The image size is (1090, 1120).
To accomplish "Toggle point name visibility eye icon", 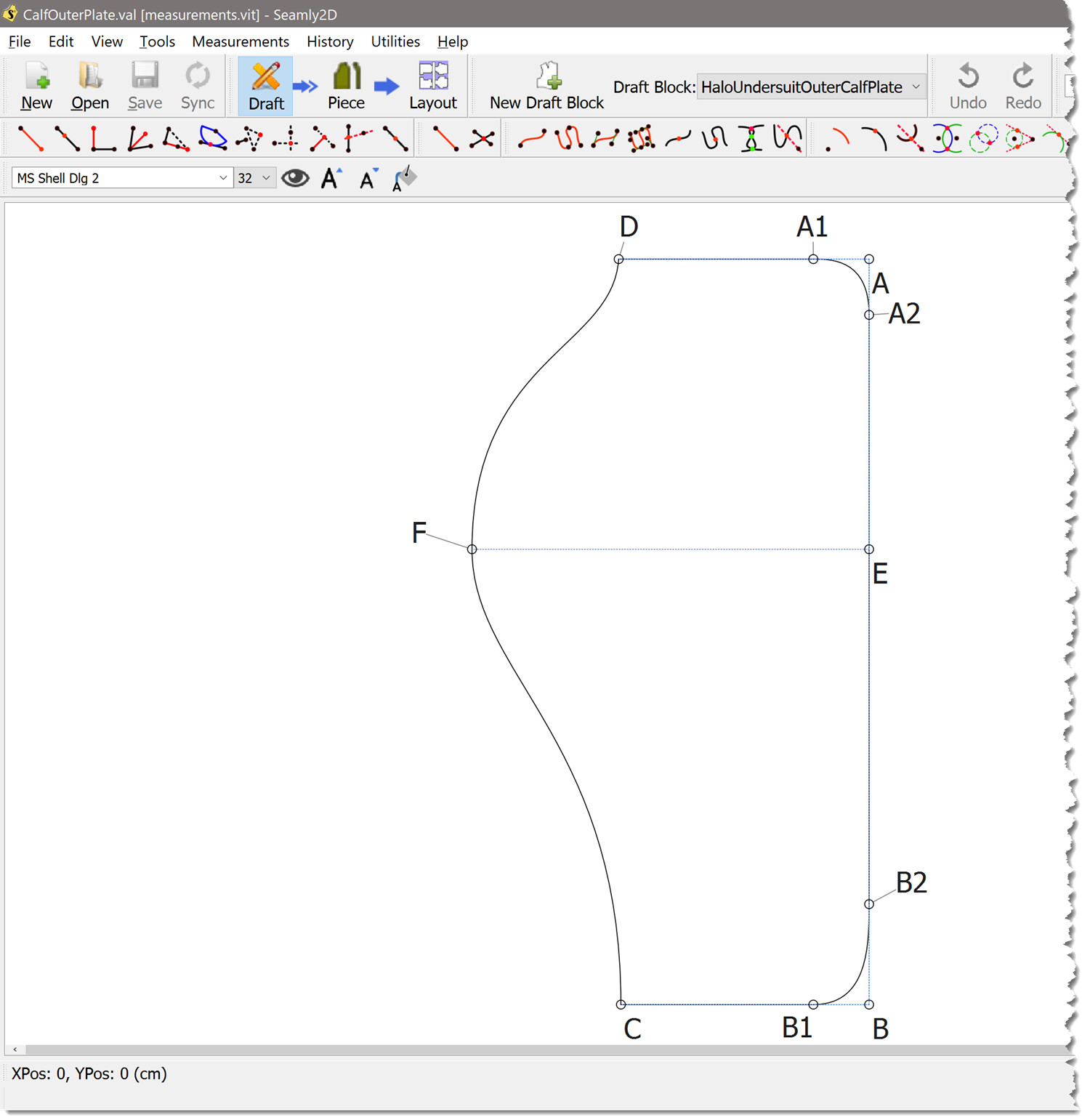I will (x=295, y=178).
